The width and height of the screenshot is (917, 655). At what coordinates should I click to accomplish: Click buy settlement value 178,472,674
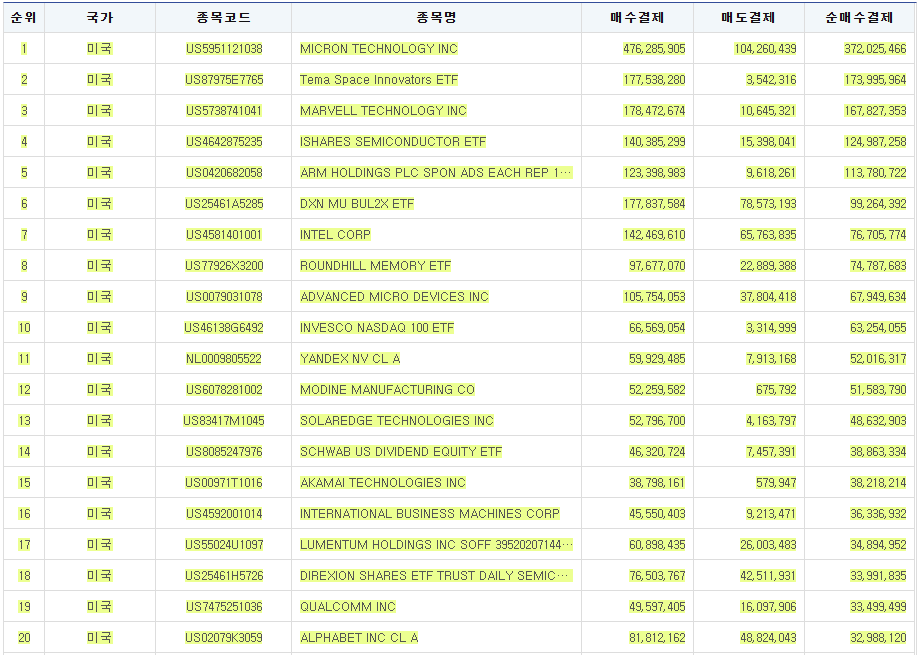tap(654, 111)
